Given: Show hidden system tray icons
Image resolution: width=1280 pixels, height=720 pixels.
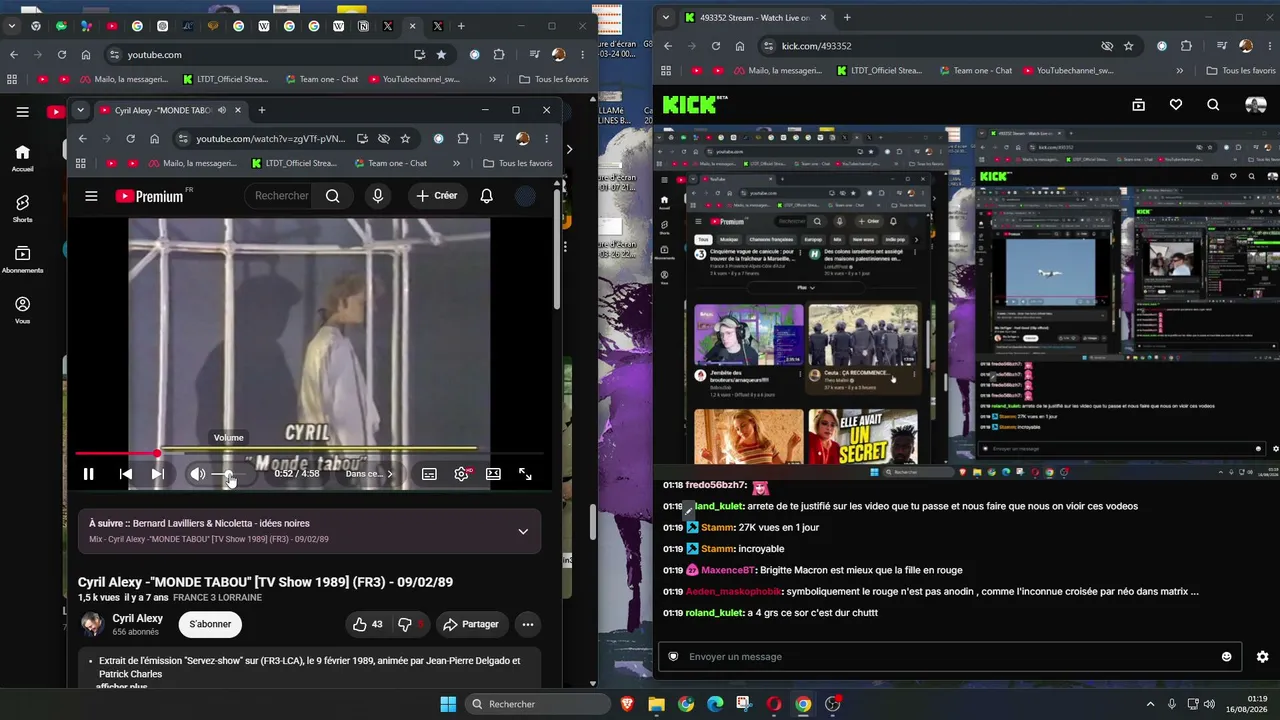Looking at the screenshot, I should pyautogui.click(x=1150, y=704).
